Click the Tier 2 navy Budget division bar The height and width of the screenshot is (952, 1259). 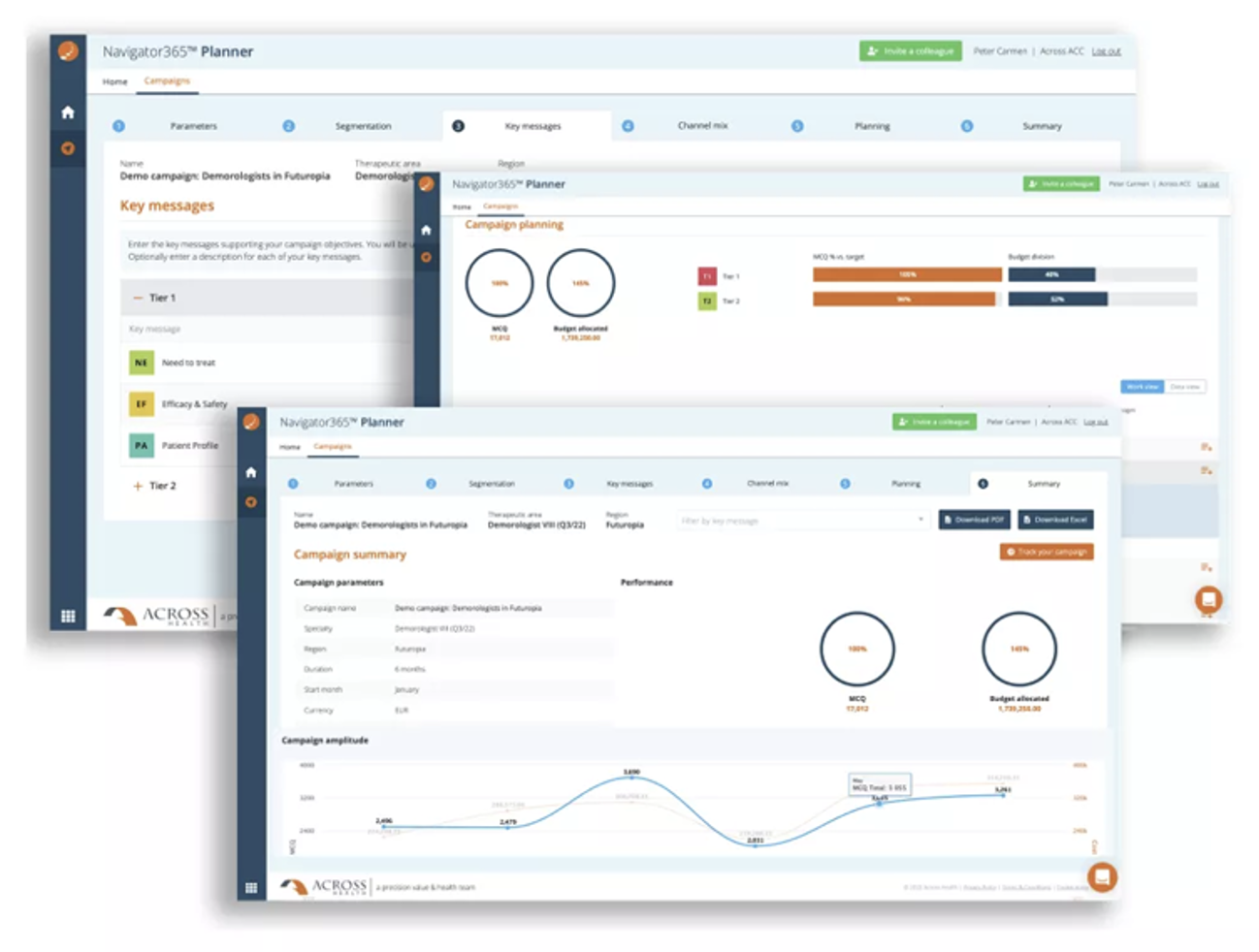pyautogui.click(x=1057, y=300)
